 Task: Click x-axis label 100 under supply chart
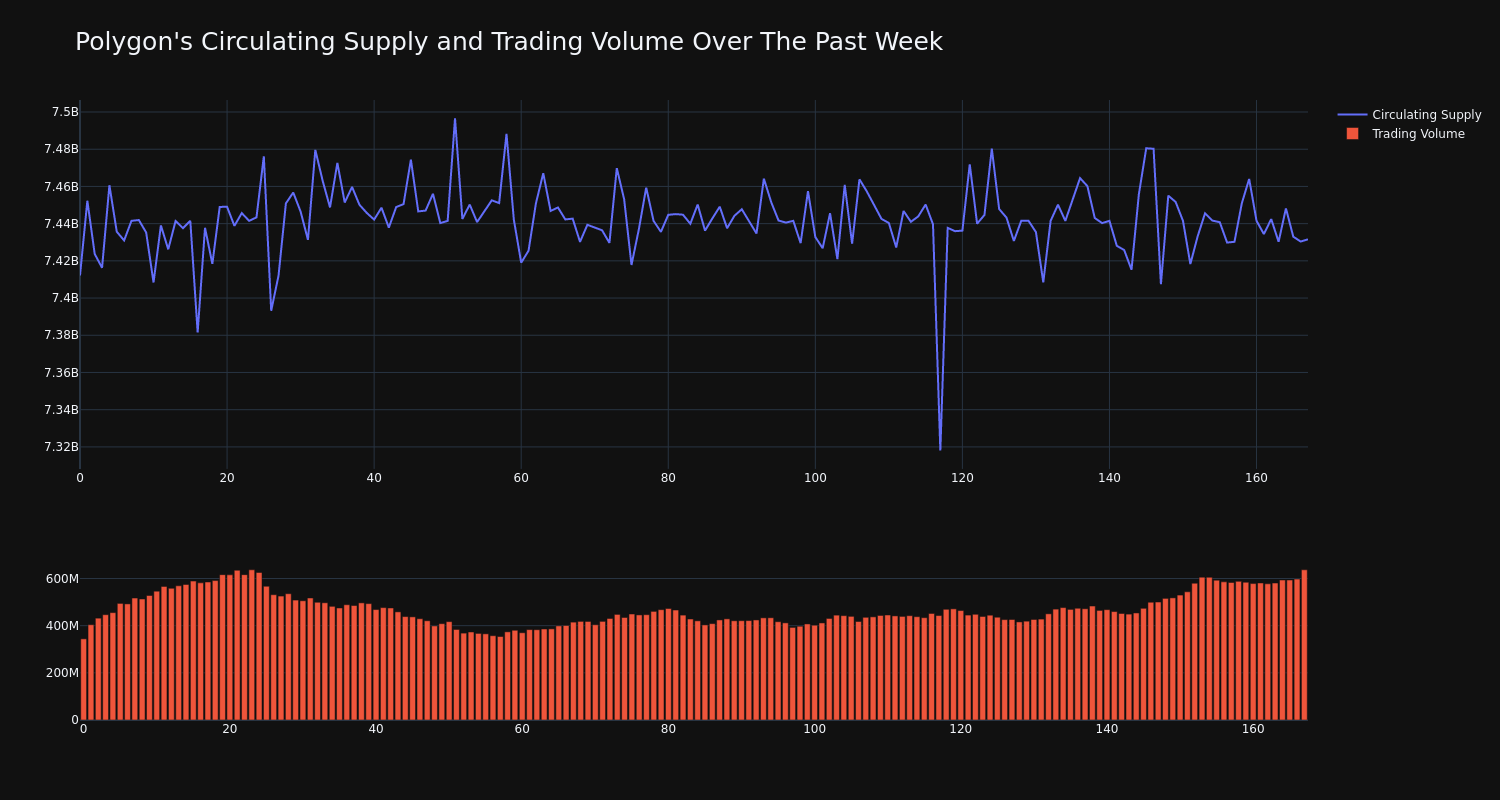(x=815, y=478)
